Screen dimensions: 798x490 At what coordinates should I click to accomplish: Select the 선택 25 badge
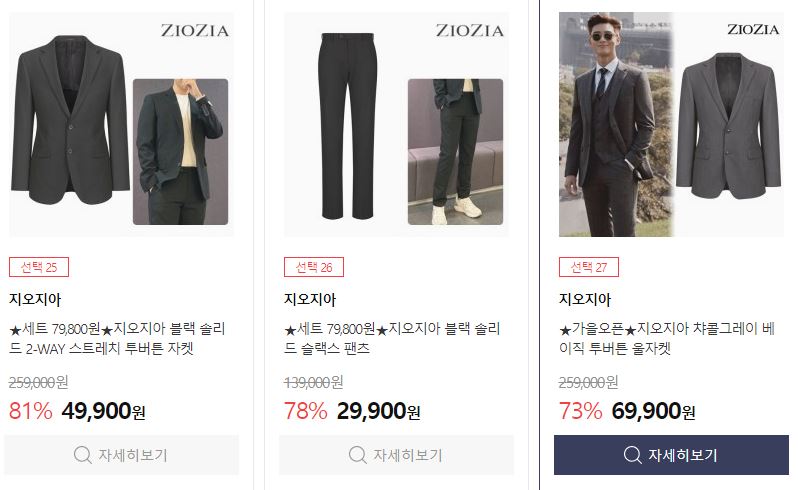[x=39, y=267]
